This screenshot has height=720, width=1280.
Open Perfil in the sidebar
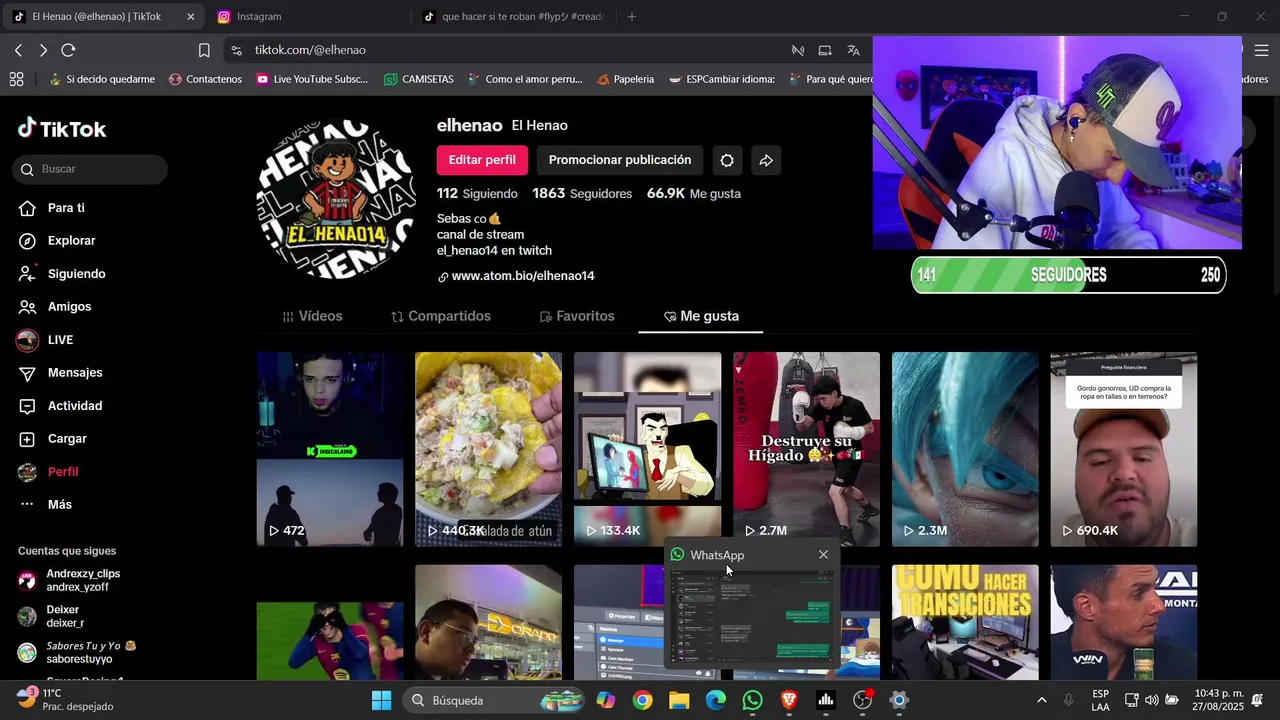(x=62, y=472)
